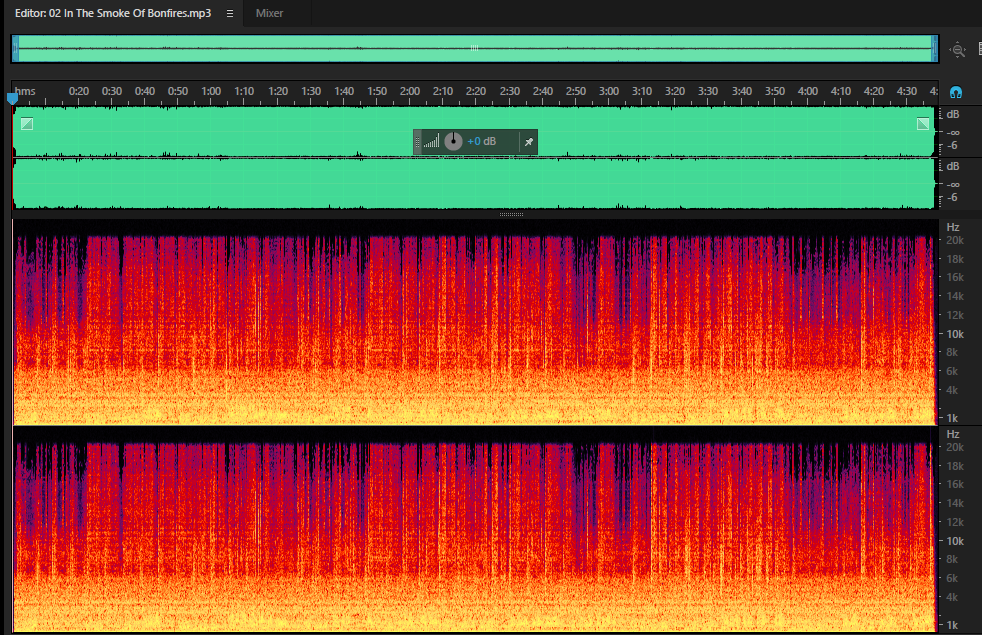This screenshot has width=982, height=635.
Task: Click the navigator's right zoom edge handle
Action: (934, 49)
